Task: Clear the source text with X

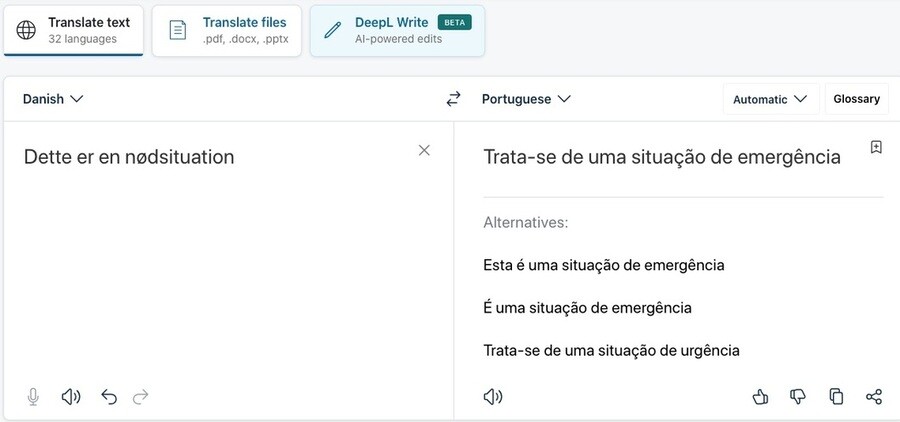Action: coord(424,150)
